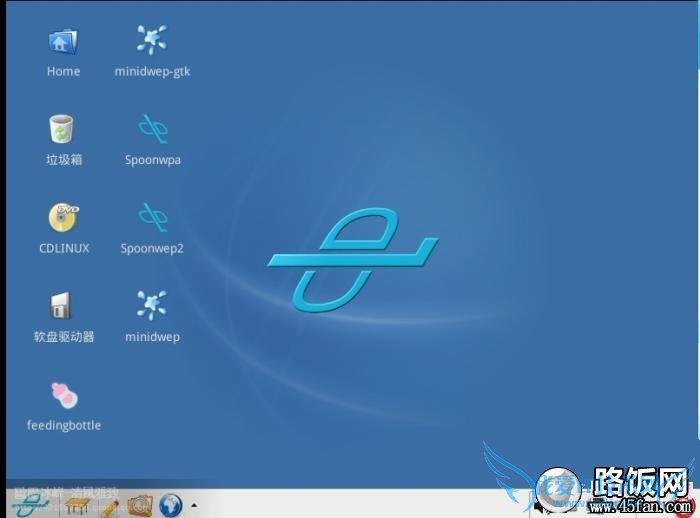Open the file manager launcher in taskbar
Screen dimensions: 700x518
[x=140, y=505]
